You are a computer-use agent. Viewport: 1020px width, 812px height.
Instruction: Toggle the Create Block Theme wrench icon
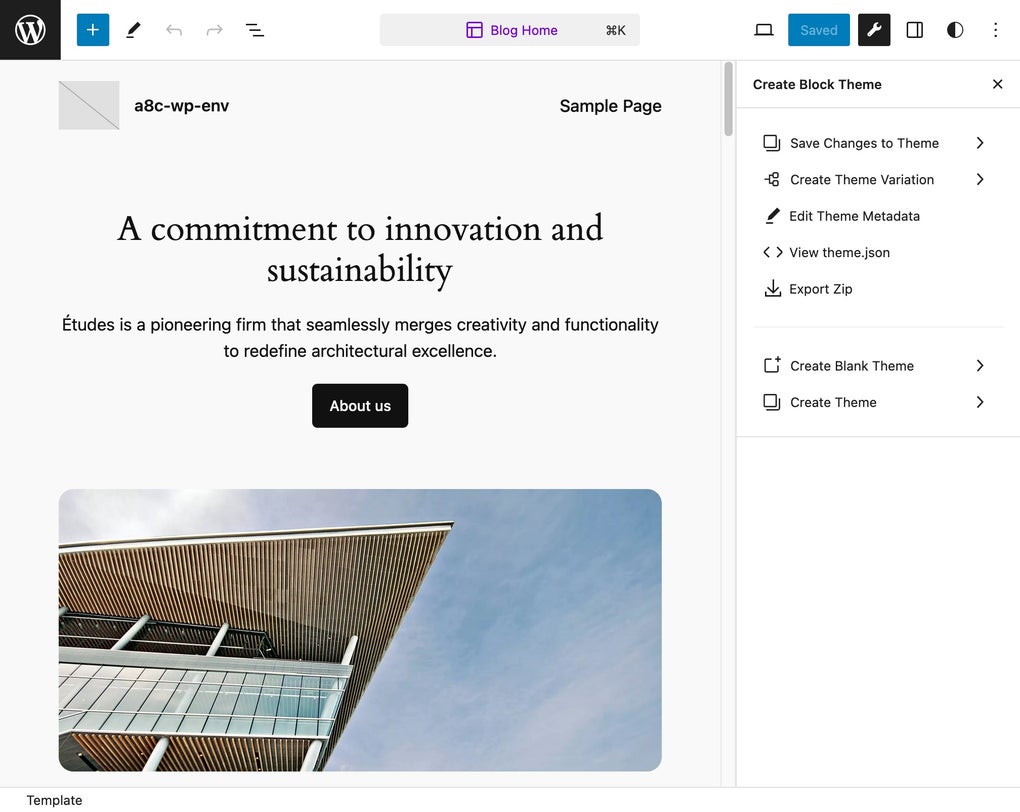[874, 30]
